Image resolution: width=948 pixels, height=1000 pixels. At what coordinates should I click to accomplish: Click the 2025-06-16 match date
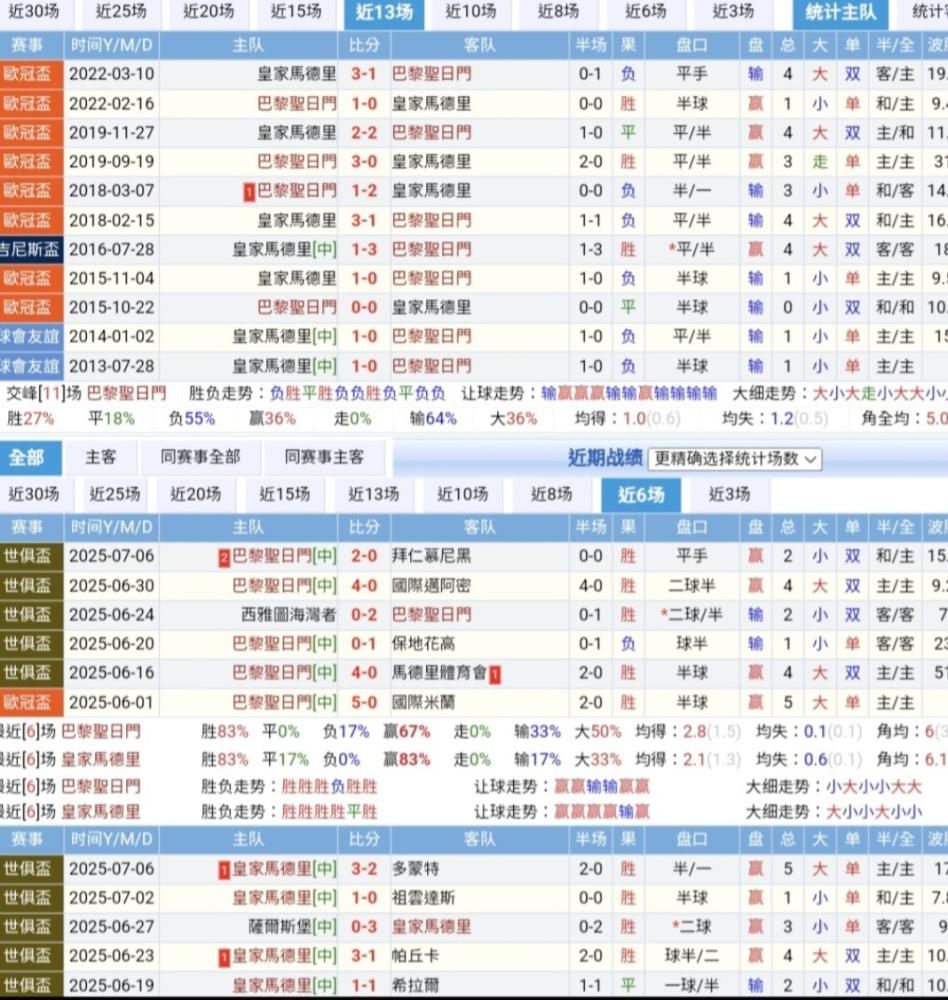coord(112,673)
